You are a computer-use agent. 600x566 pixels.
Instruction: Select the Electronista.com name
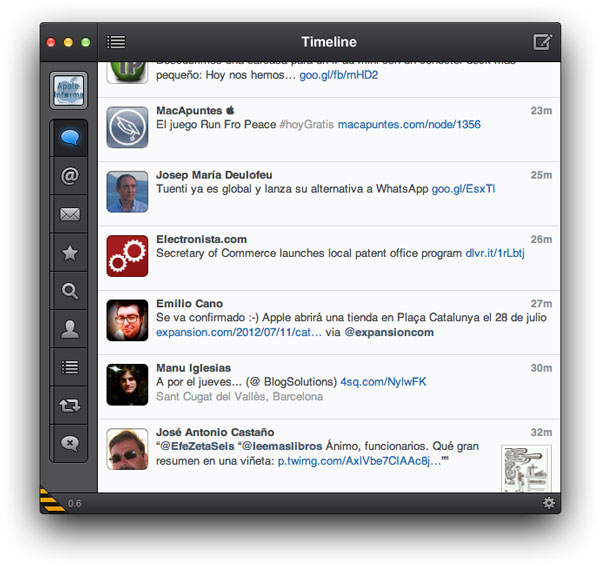coord(202,239)
